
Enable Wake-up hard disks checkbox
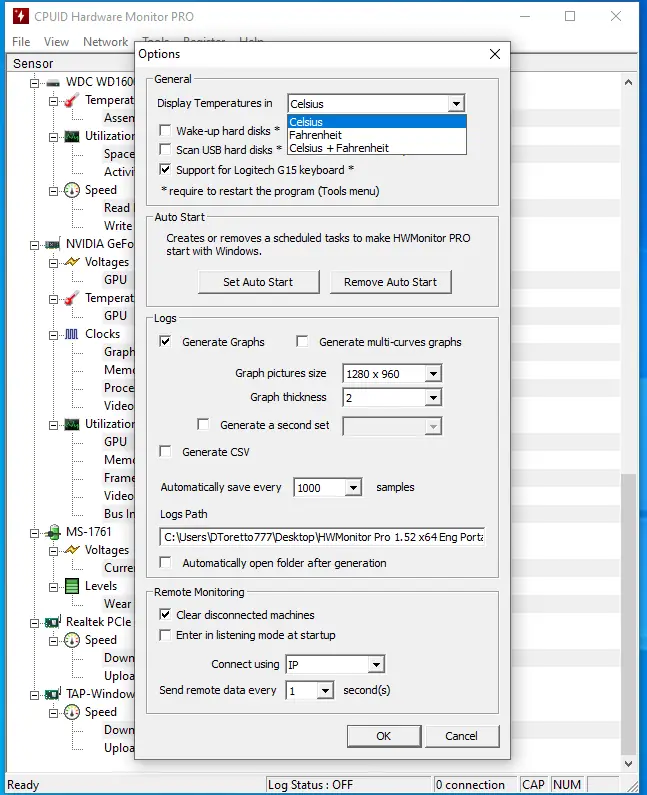[165, 130]
